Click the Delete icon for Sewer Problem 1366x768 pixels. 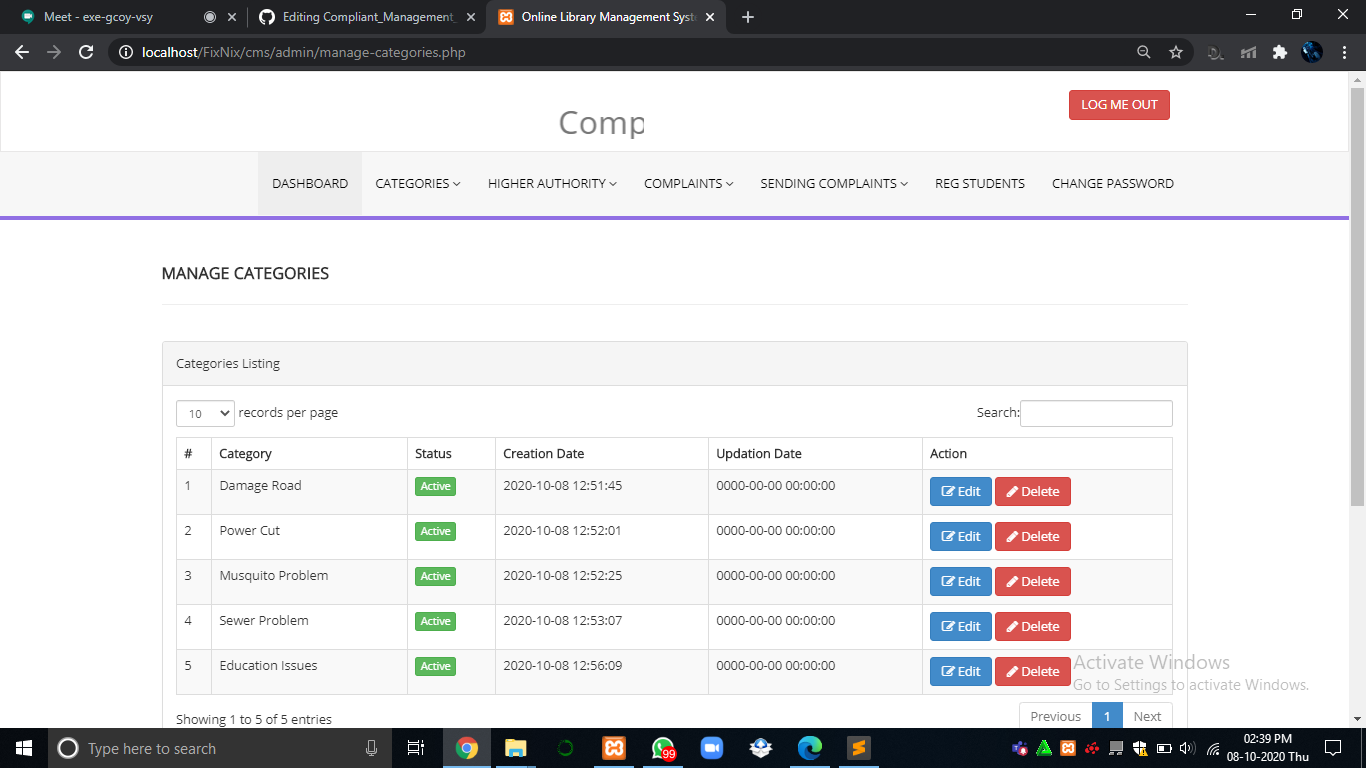tap(1032, 626)
